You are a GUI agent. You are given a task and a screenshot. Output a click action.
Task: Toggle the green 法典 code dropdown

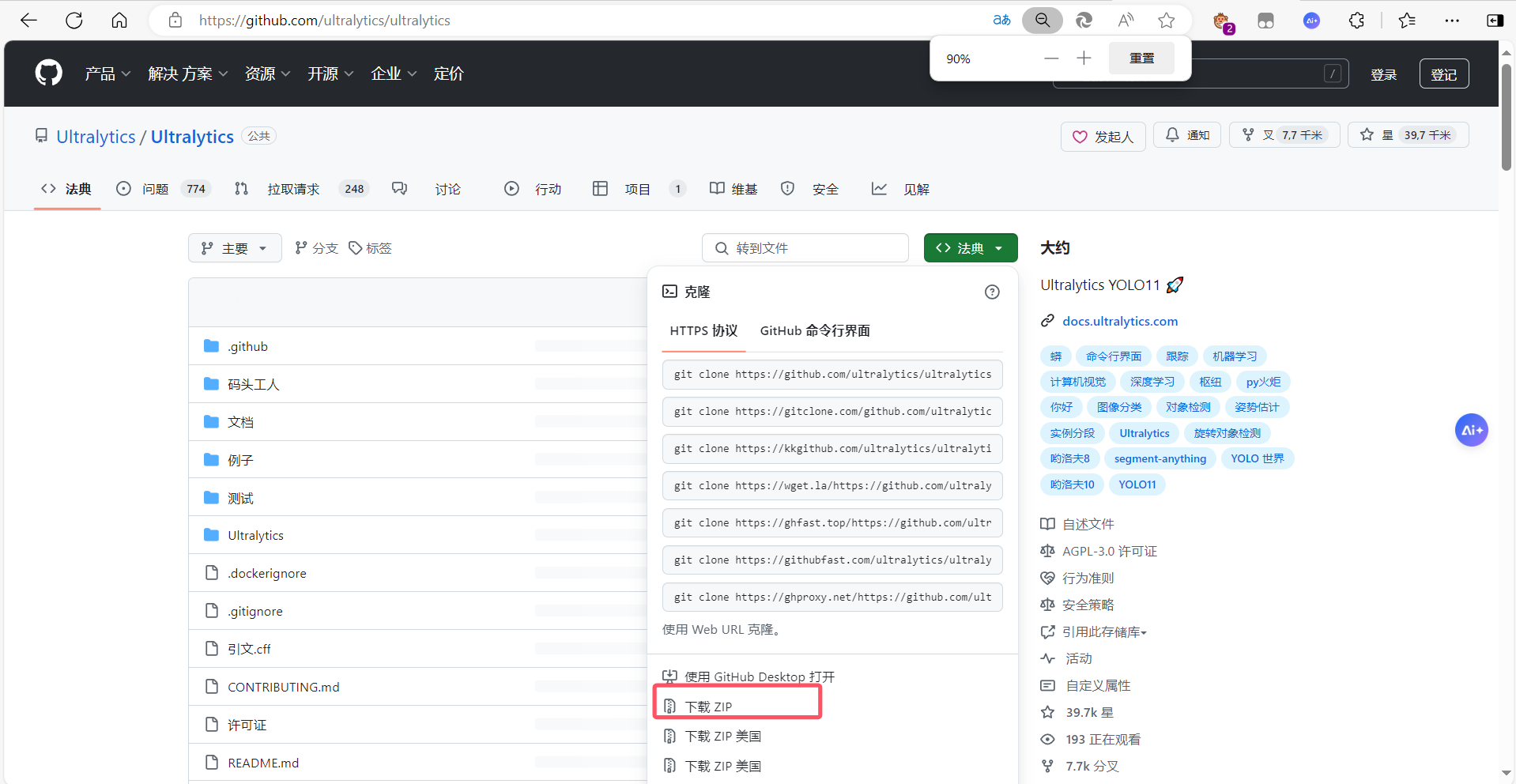(970, 248)
